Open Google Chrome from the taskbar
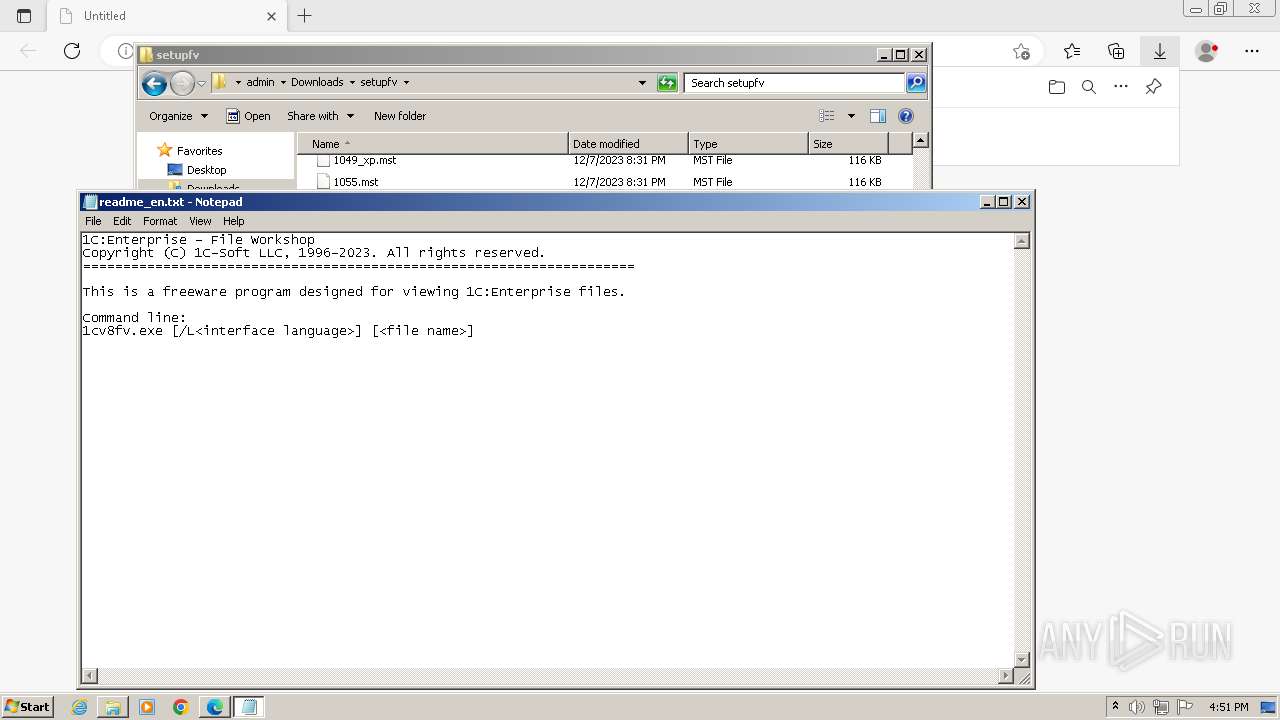Viewport: 1280px width, 720px height. 181,707
